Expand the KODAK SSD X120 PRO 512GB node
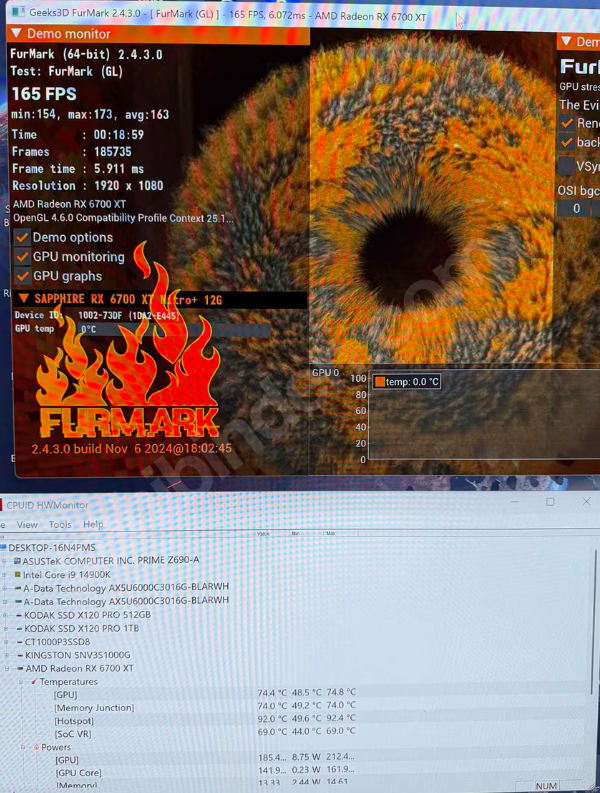 6,615
